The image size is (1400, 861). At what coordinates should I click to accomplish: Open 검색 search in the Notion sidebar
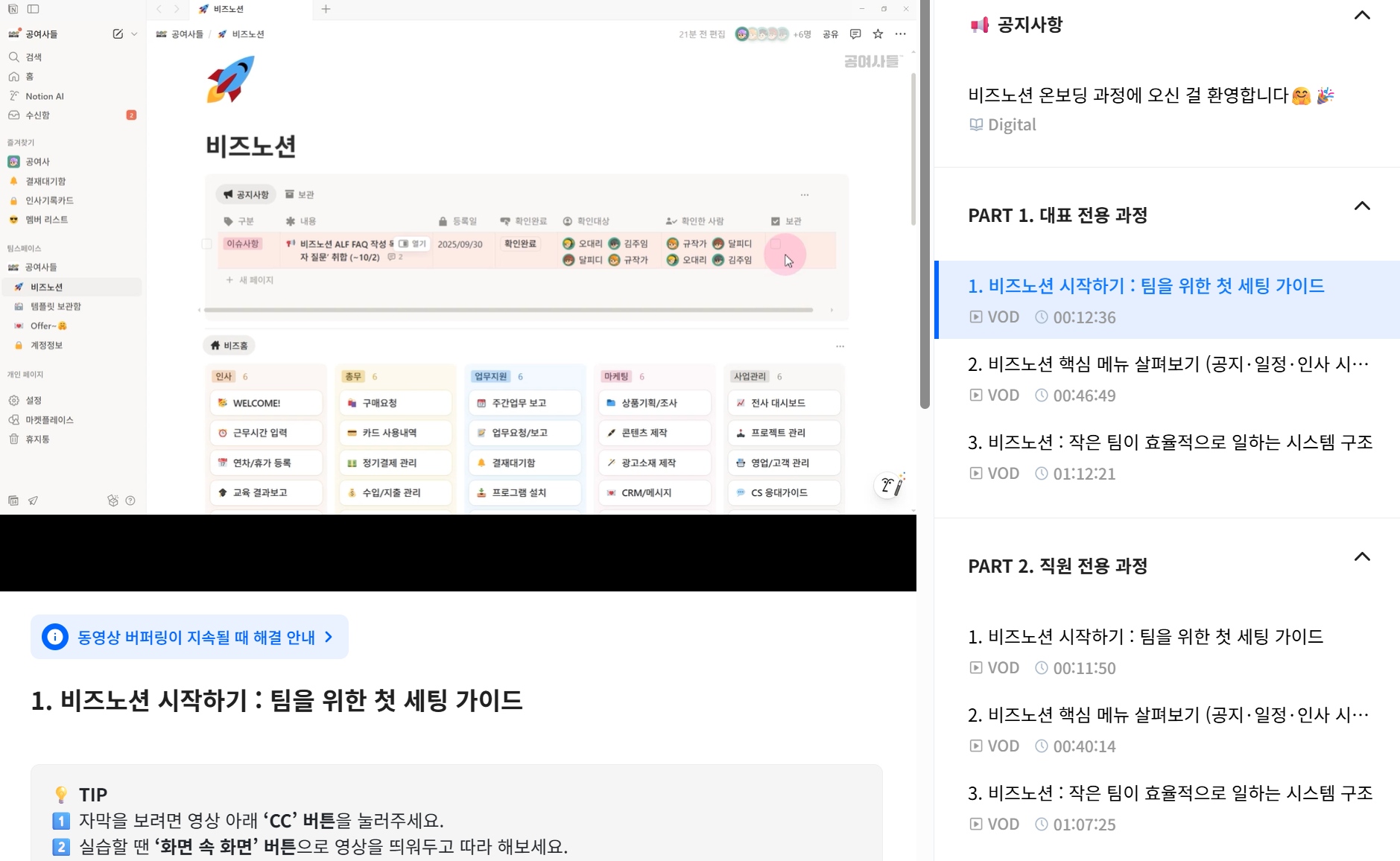tap(73, 57)
